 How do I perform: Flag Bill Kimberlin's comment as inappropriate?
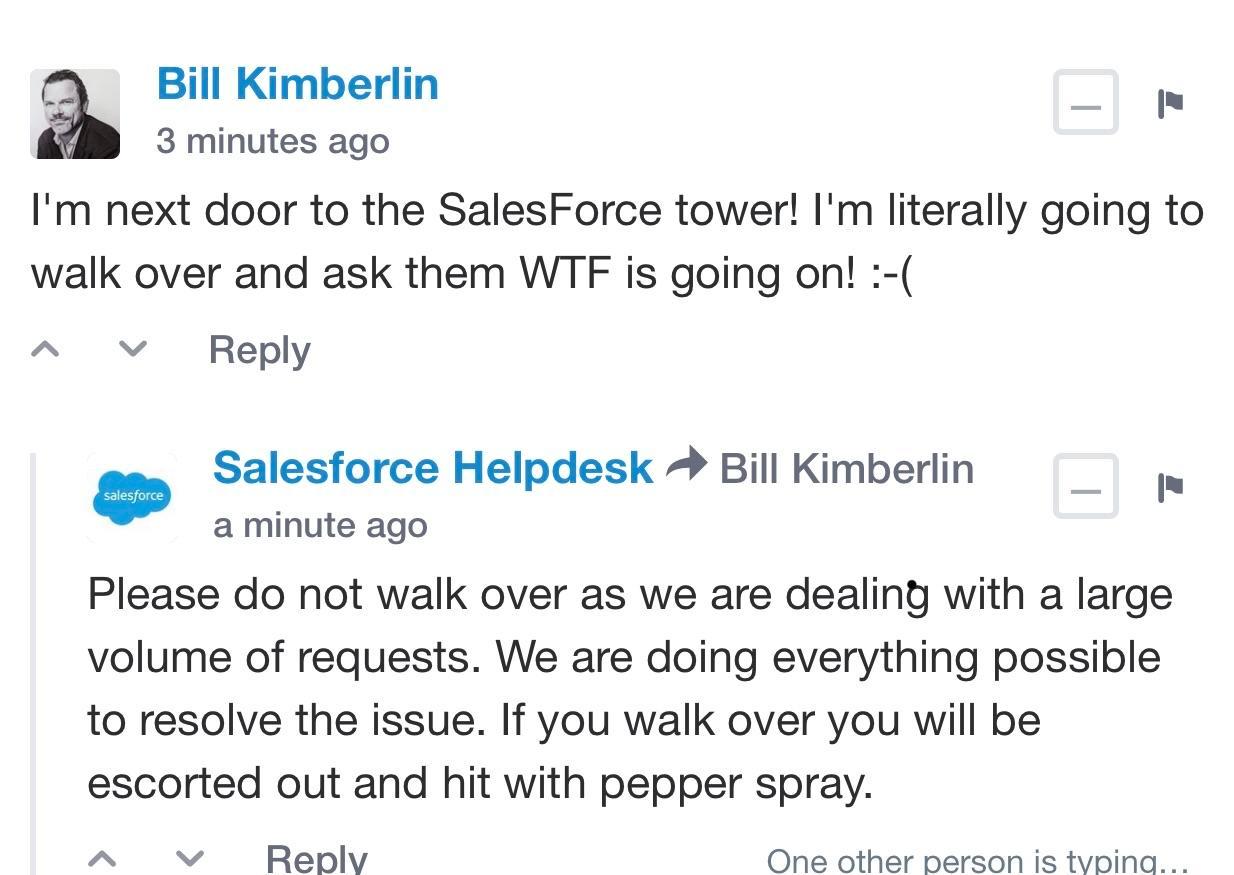point(1170,103)
